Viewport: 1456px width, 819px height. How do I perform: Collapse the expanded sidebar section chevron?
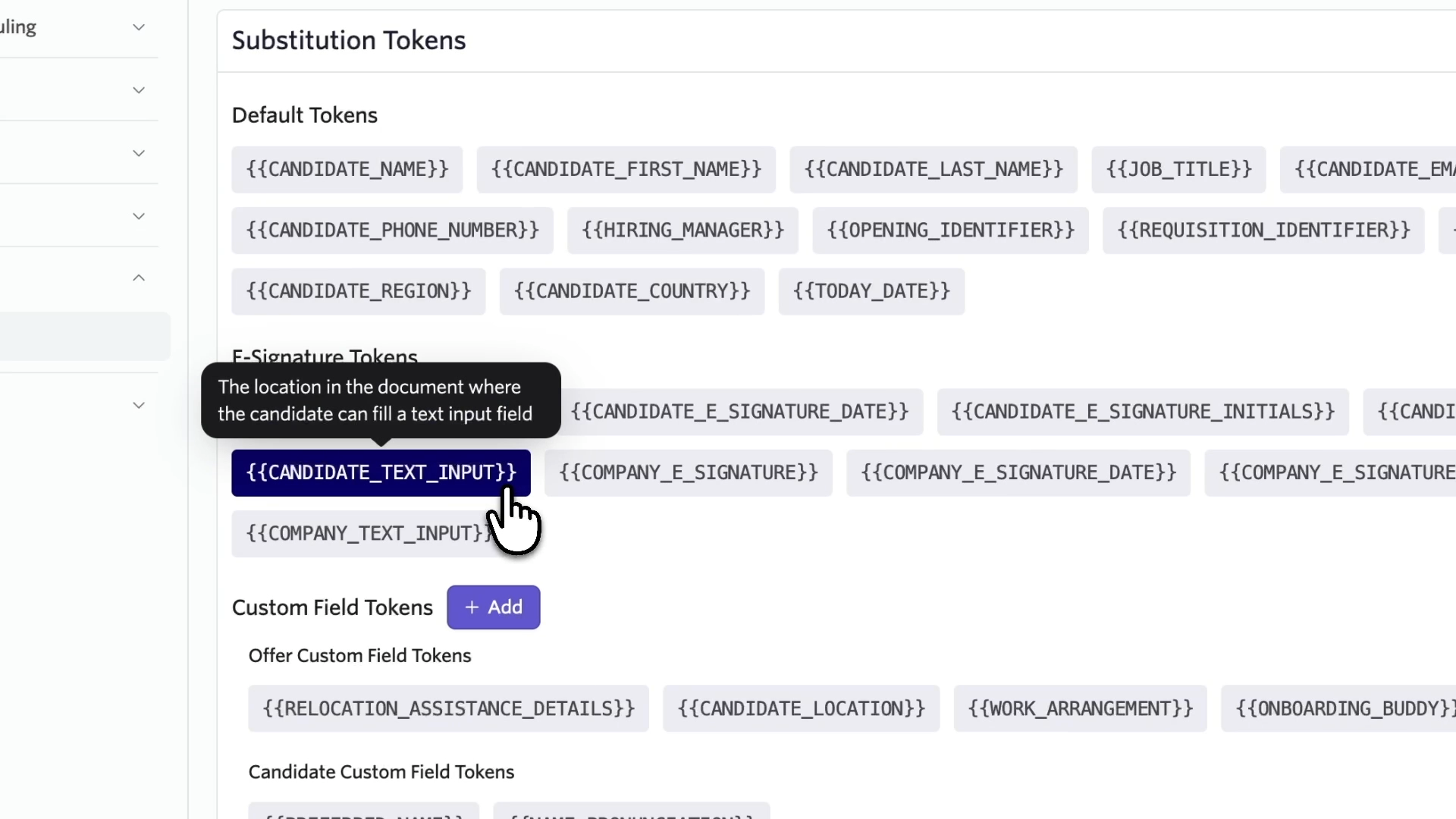138,278
